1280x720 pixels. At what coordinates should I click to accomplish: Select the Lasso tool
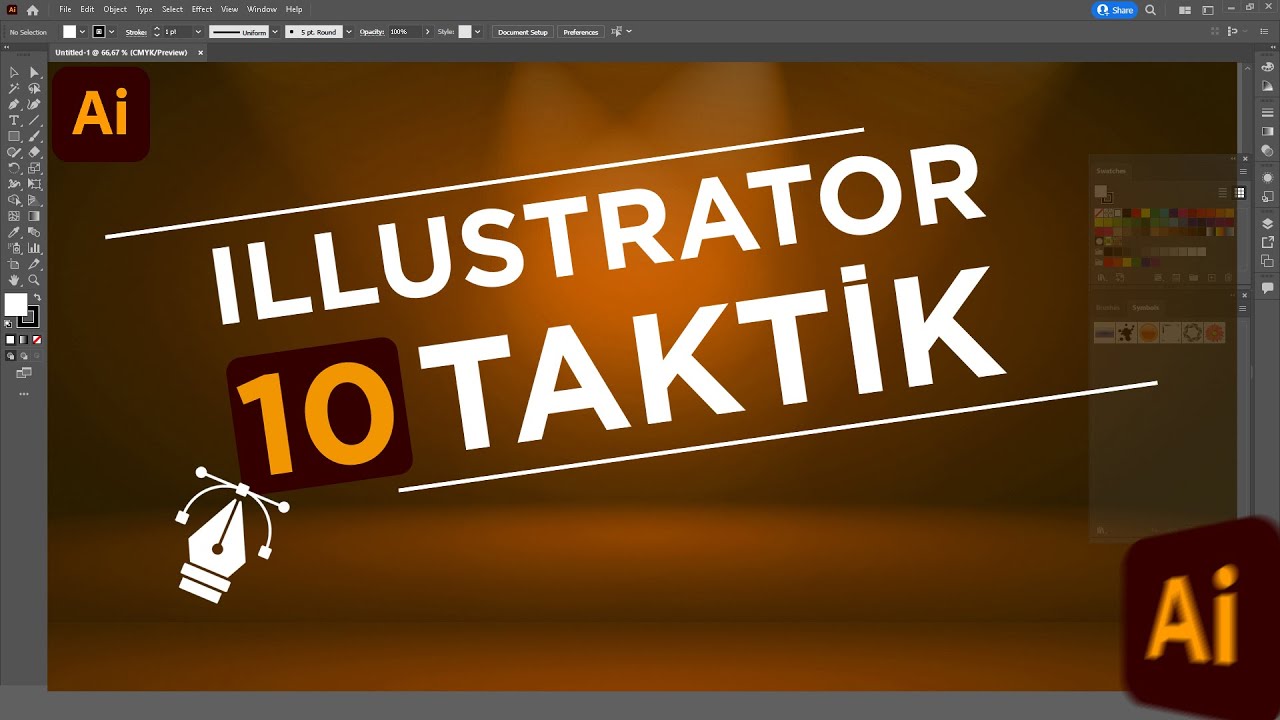pos(34,88)
